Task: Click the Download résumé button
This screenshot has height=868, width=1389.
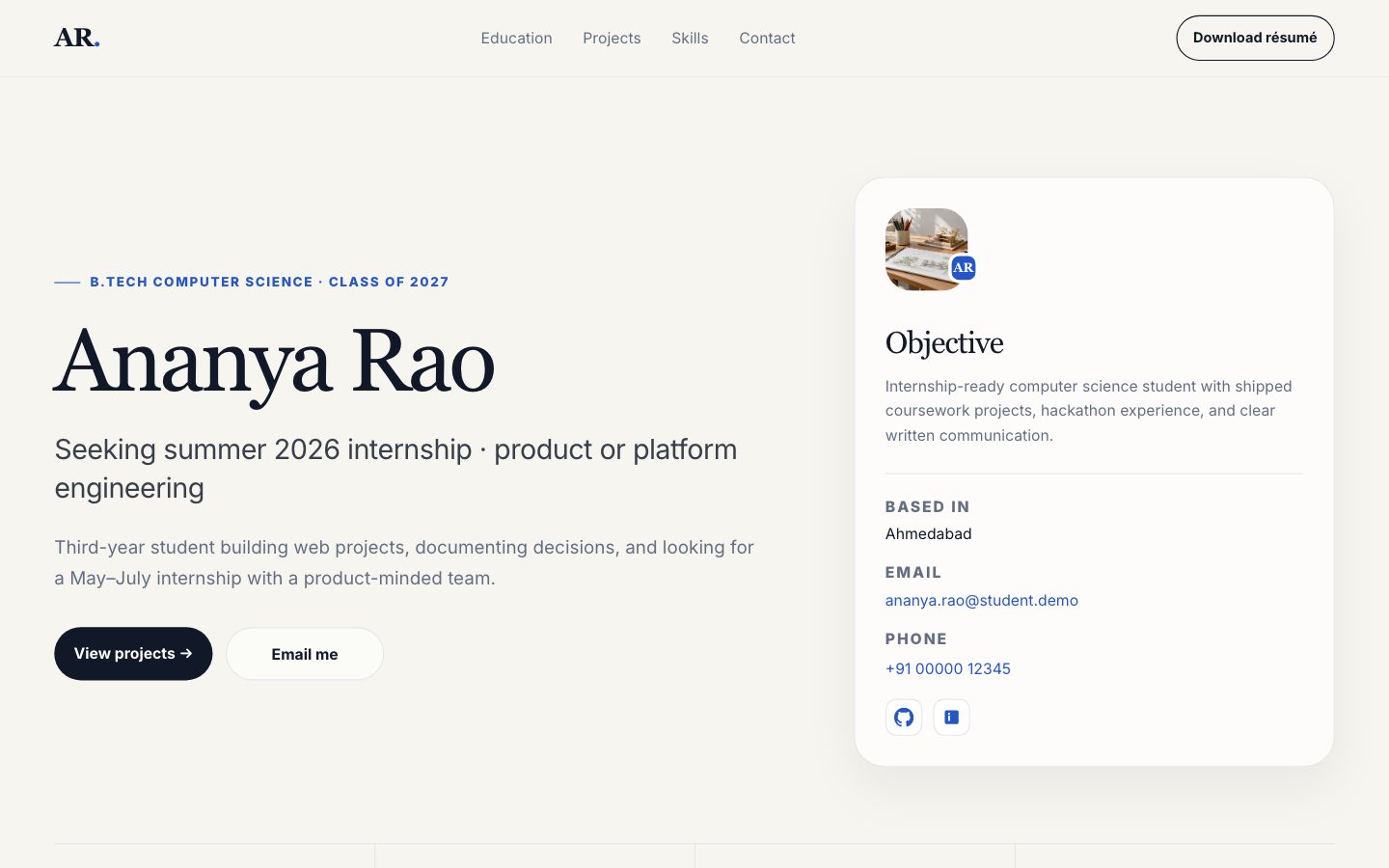Action: [1255, 38]
